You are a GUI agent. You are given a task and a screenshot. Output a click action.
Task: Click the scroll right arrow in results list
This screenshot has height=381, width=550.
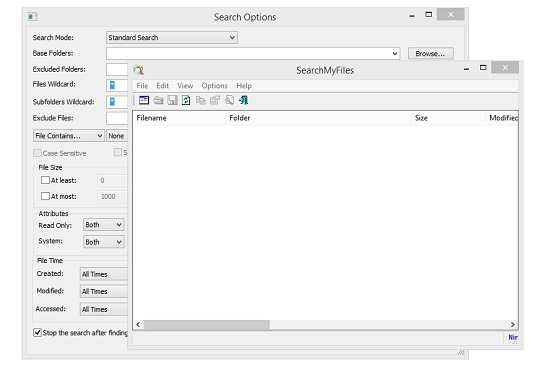(x=512, y=325)
